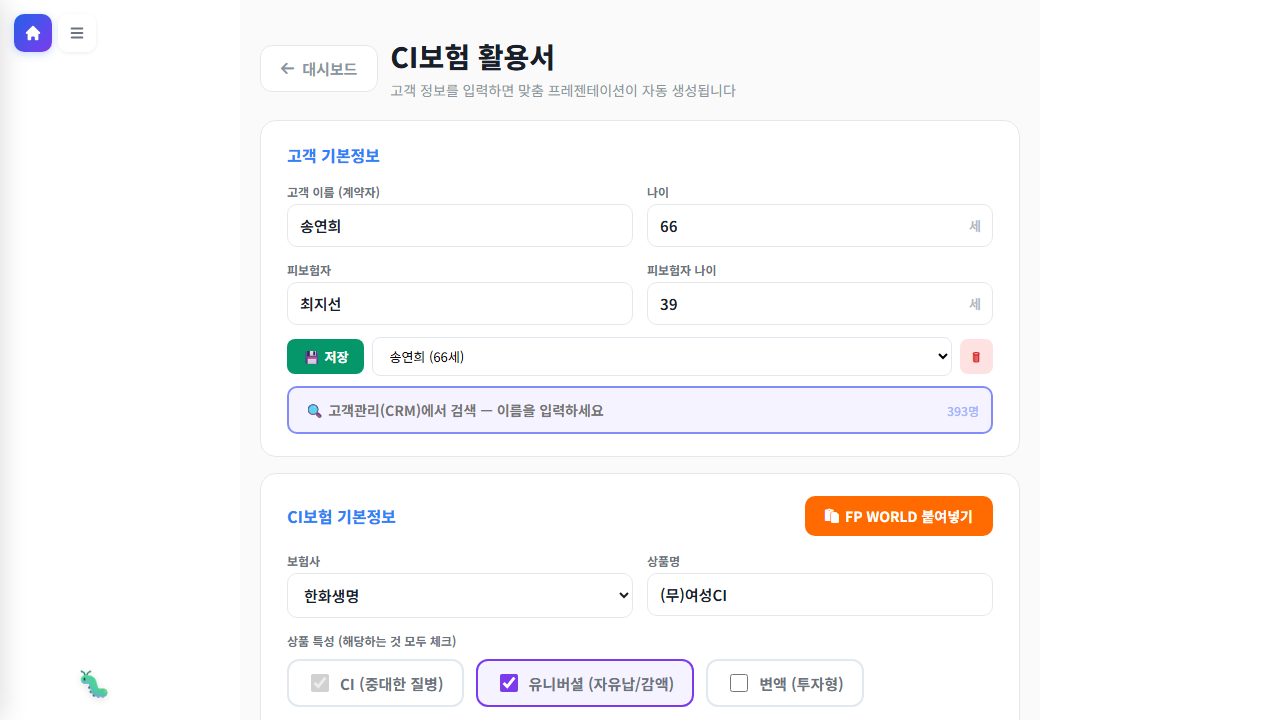
Task: Click the red trash delete icon
Action: [976, 356]
